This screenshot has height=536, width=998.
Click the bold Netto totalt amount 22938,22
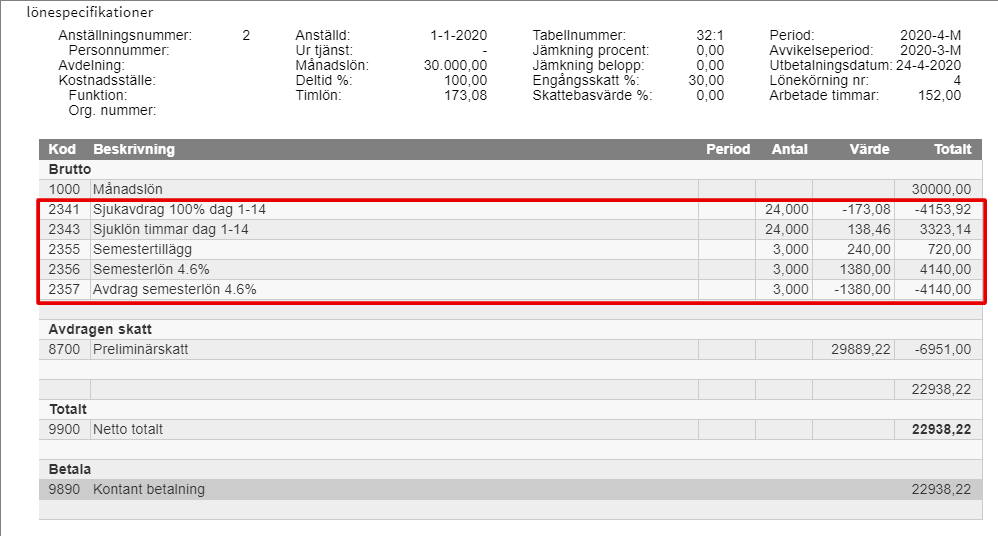point(941,430)
